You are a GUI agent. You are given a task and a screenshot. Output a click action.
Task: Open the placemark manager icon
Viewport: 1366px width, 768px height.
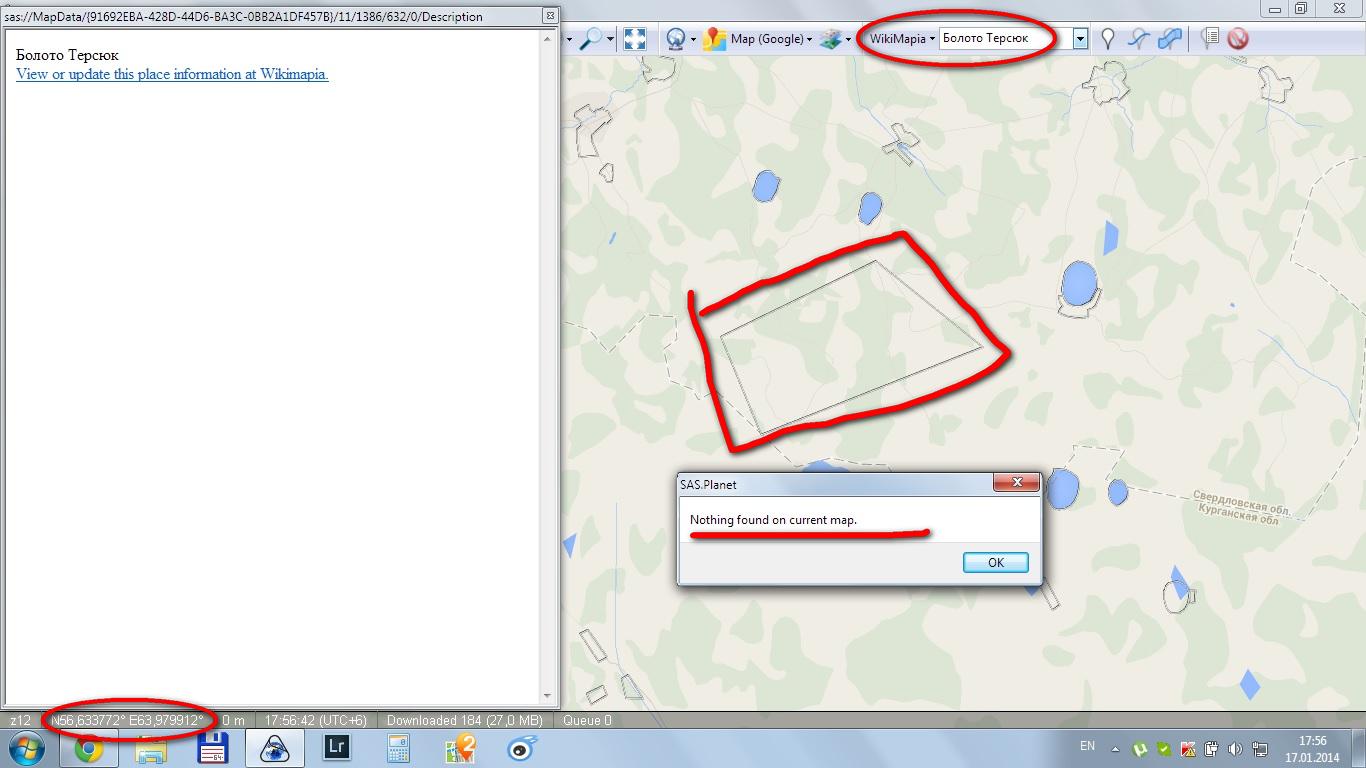(1210, 39)
